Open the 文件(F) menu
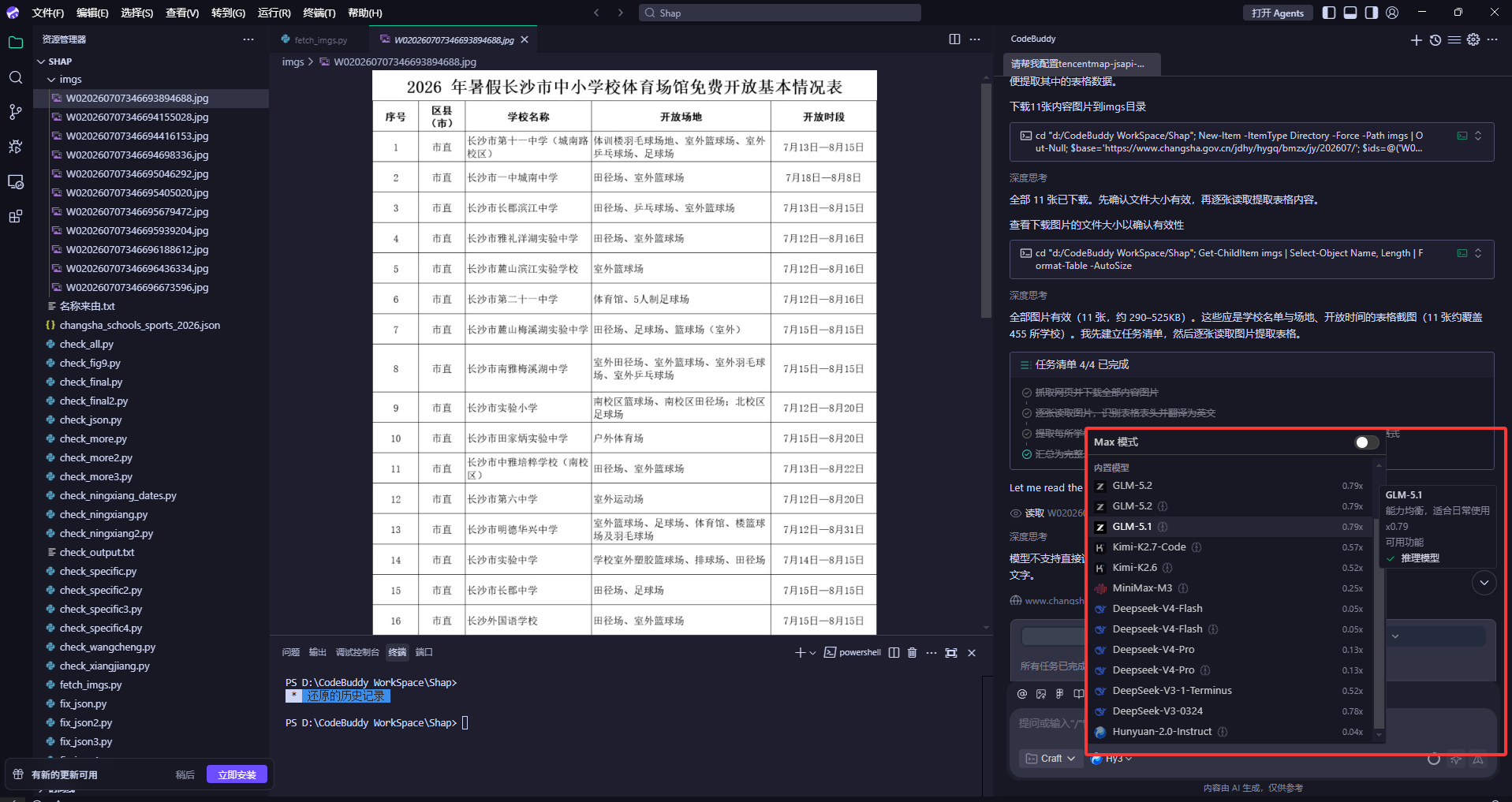 click(48, 13)
